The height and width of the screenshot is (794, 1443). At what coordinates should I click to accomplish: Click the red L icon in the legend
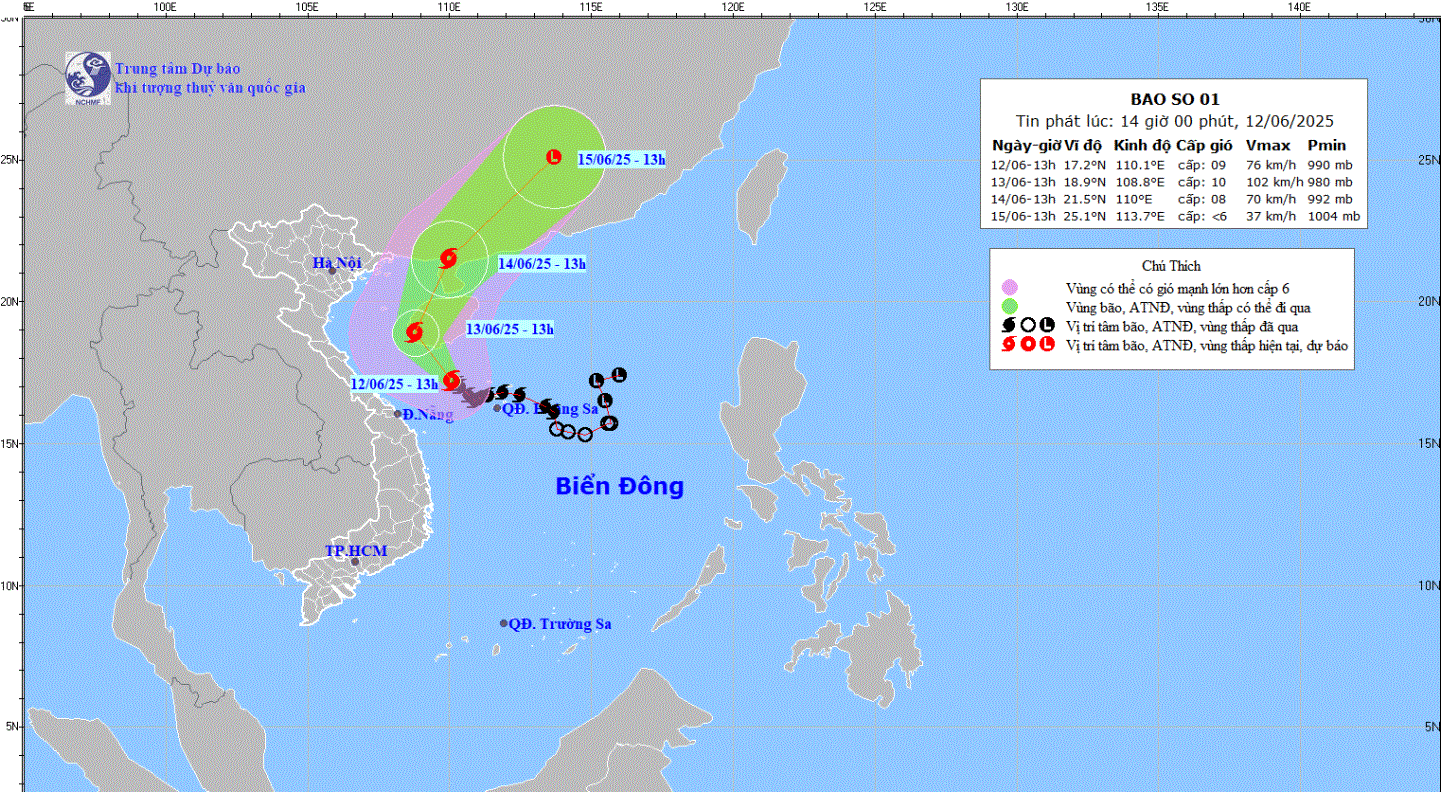click(x=1047, y=345)
